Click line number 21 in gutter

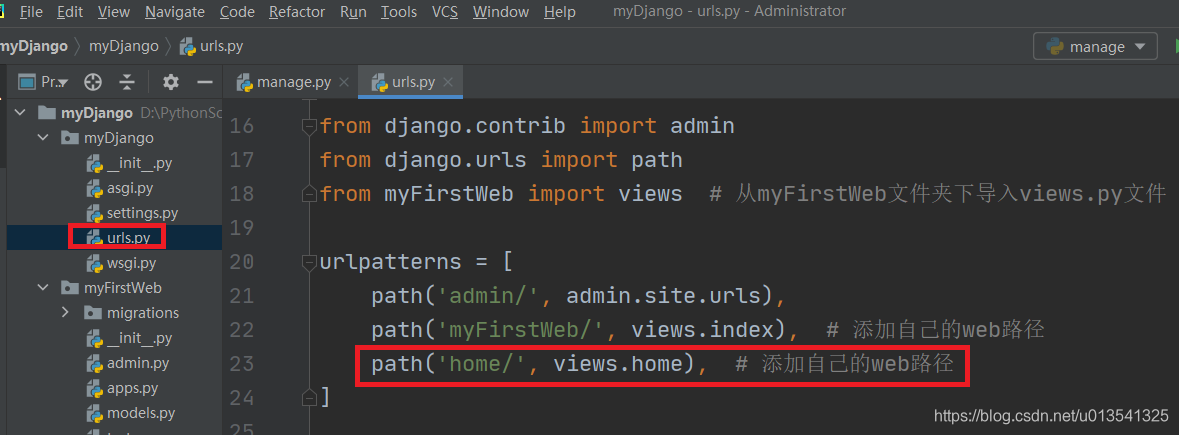point(241,296)
